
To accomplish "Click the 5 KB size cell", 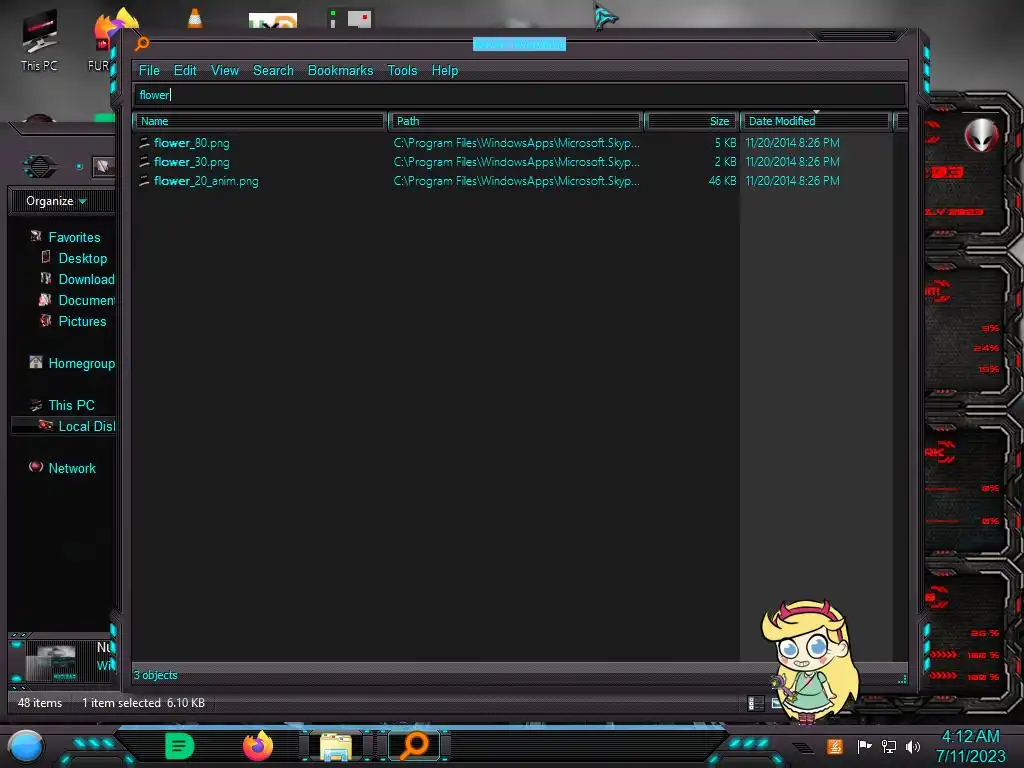I will [725, 143].
